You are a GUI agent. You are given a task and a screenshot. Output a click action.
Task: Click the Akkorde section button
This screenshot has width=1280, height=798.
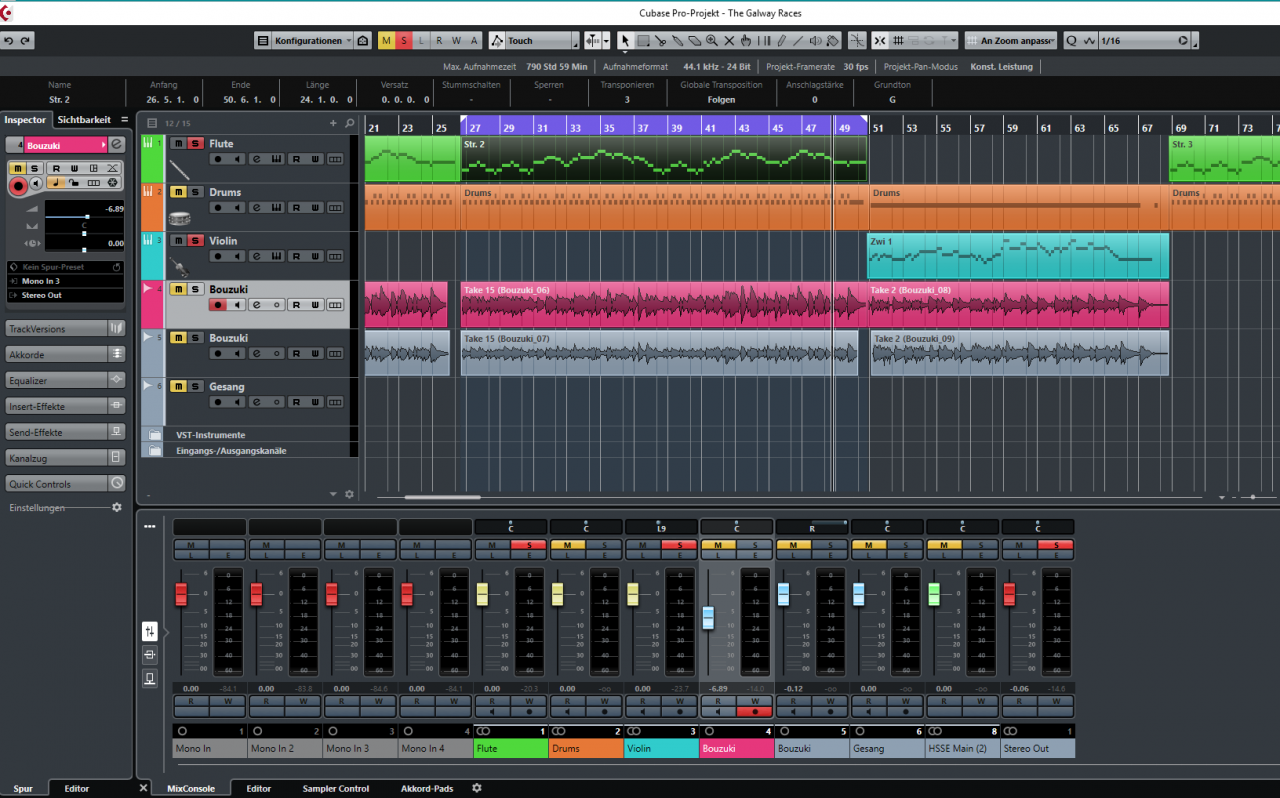(x=65, y=355)
